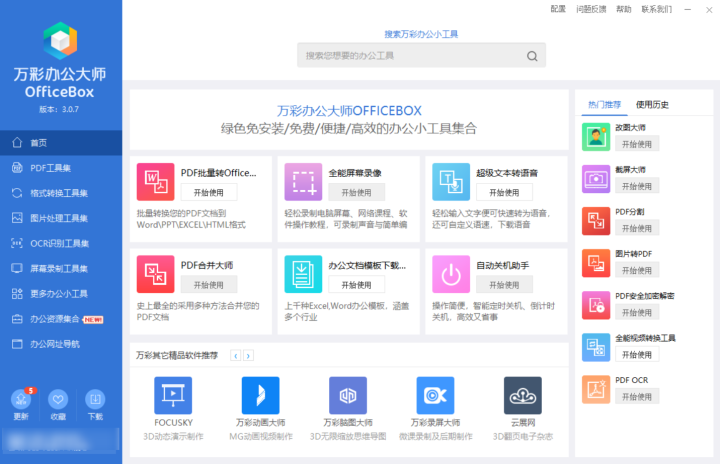Start using PDF批量转Office
The width and height of the screenshot is (720, 464).
coord(208,192)
